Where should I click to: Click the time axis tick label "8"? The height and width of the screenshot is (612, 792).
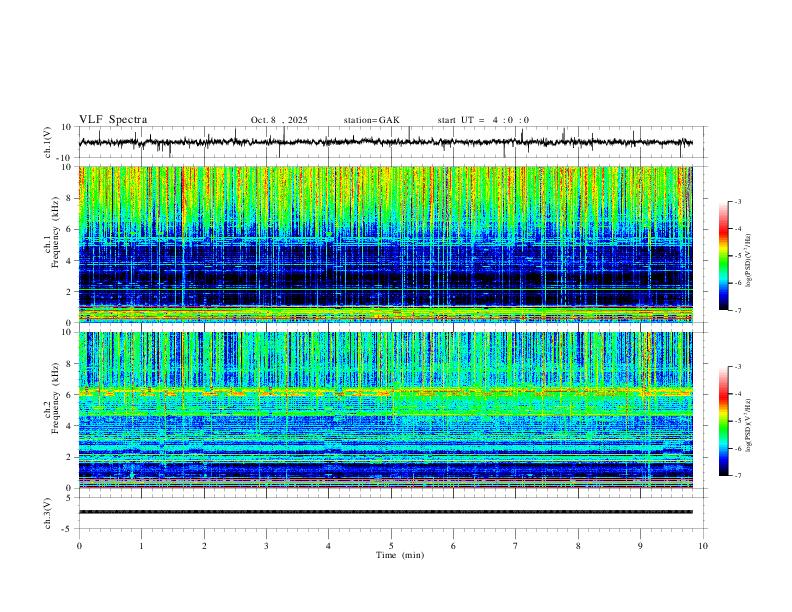tap(578, 546)
